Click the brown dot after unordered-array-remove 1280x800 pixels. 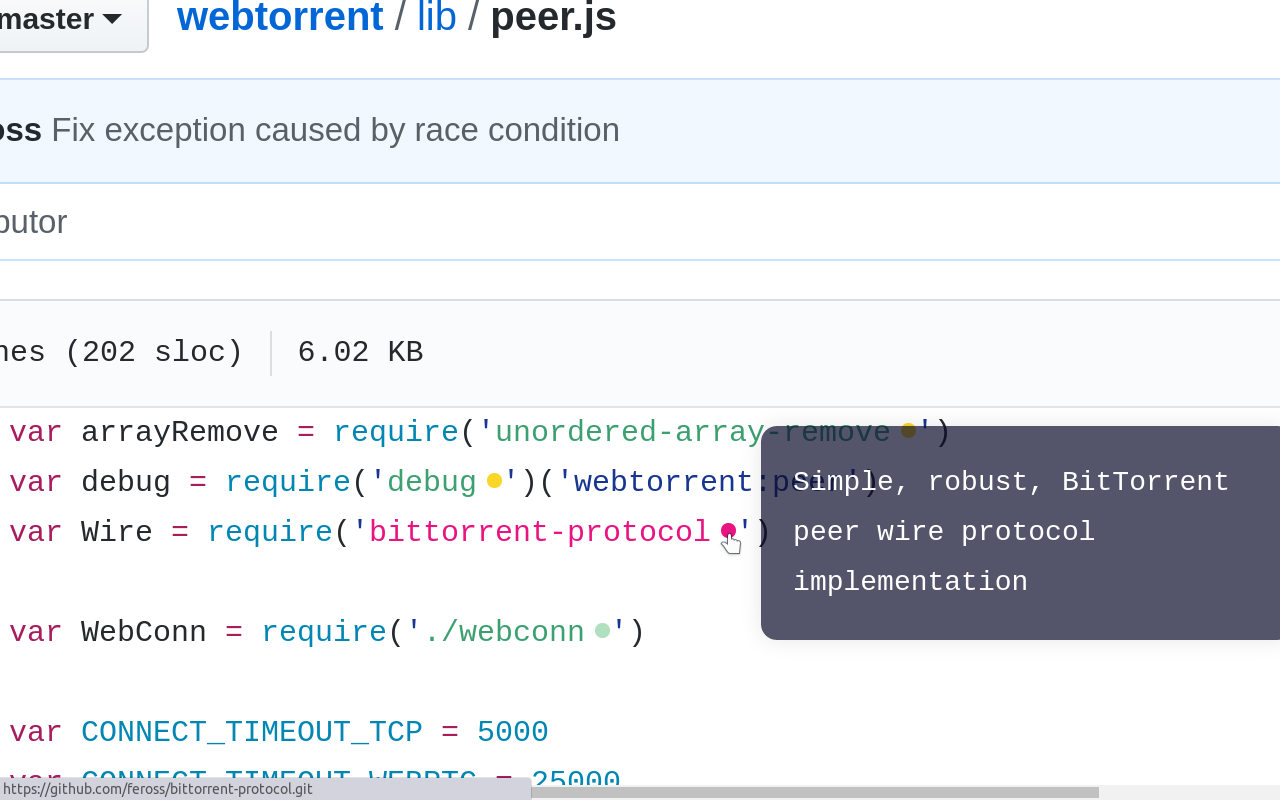908,431
